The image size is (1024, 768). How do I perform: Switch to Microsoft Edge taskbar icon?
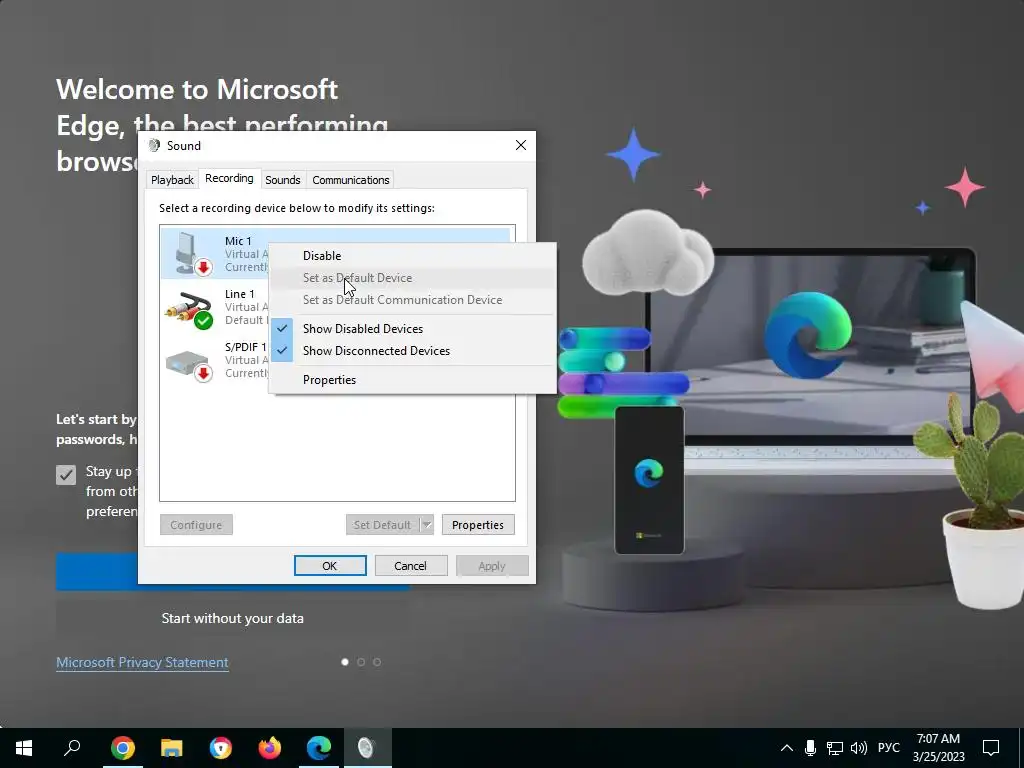tap(319, 748)
